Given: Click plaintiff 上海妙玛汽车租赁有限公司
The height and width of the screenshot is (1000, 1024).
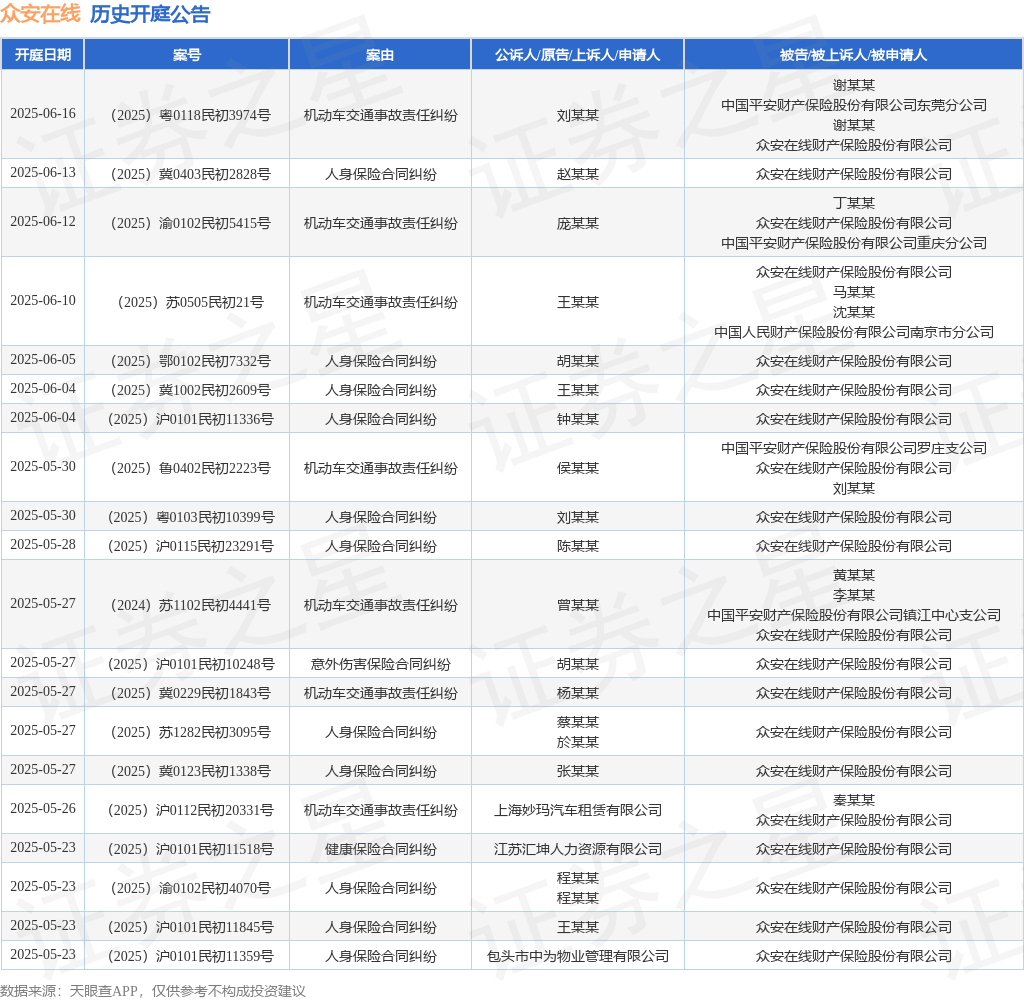Looking at the screenshot, I should click(x=577, y=810).
